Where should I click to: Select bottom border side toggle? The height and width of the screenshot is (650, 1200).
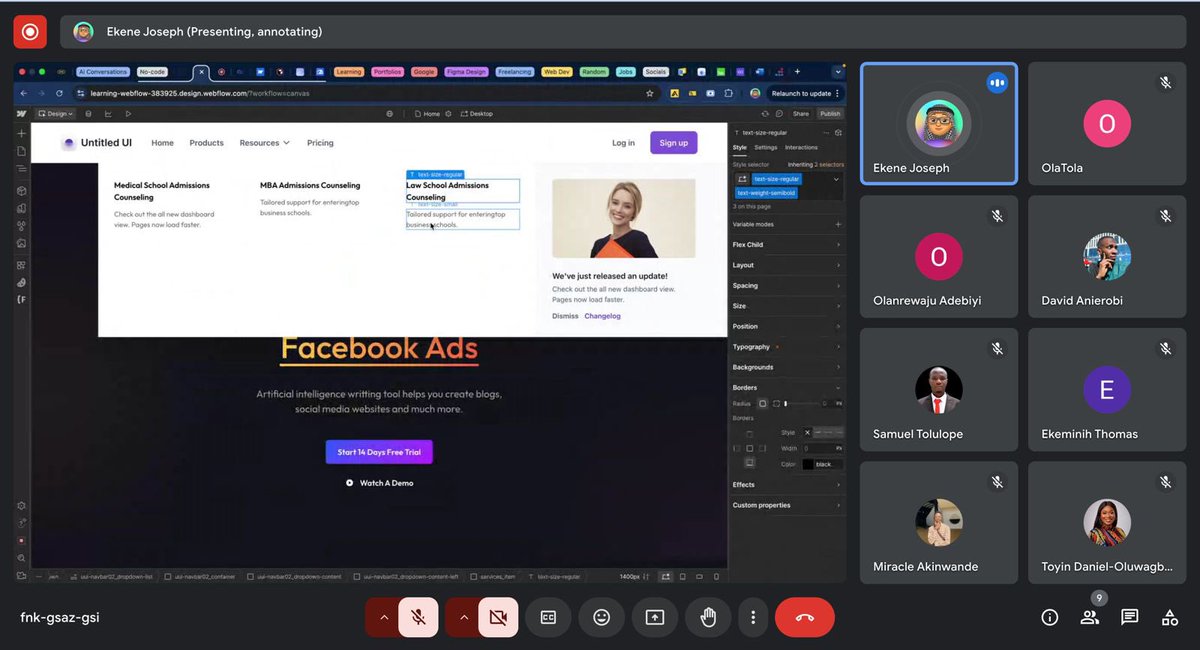749,462
